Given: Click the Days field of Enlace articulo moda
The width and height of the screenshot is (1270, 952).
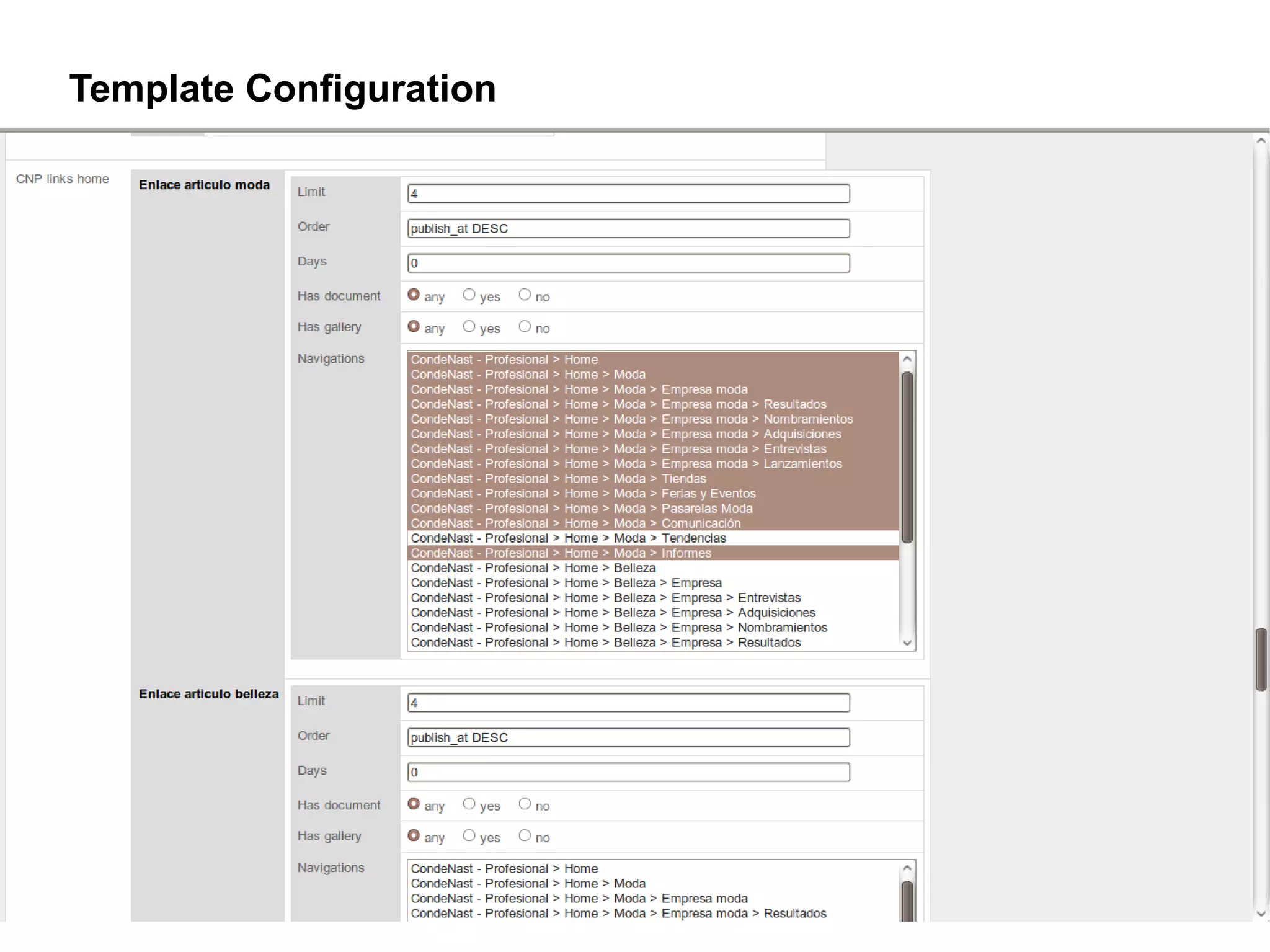Looking at the screenshot, I should (628, 263).
